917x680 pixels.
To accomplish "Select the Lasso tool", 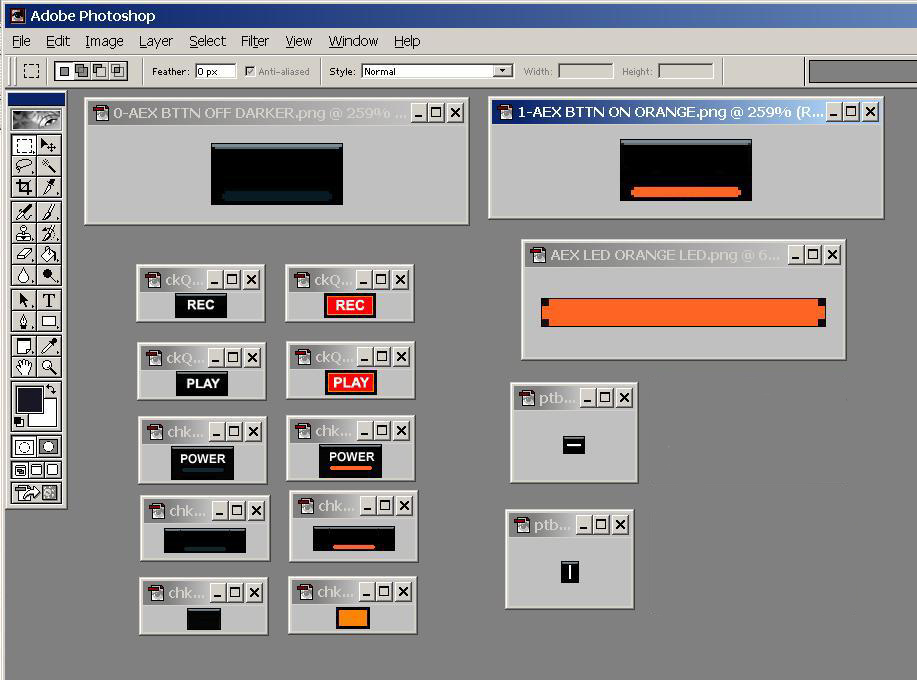I will (24, 166).
